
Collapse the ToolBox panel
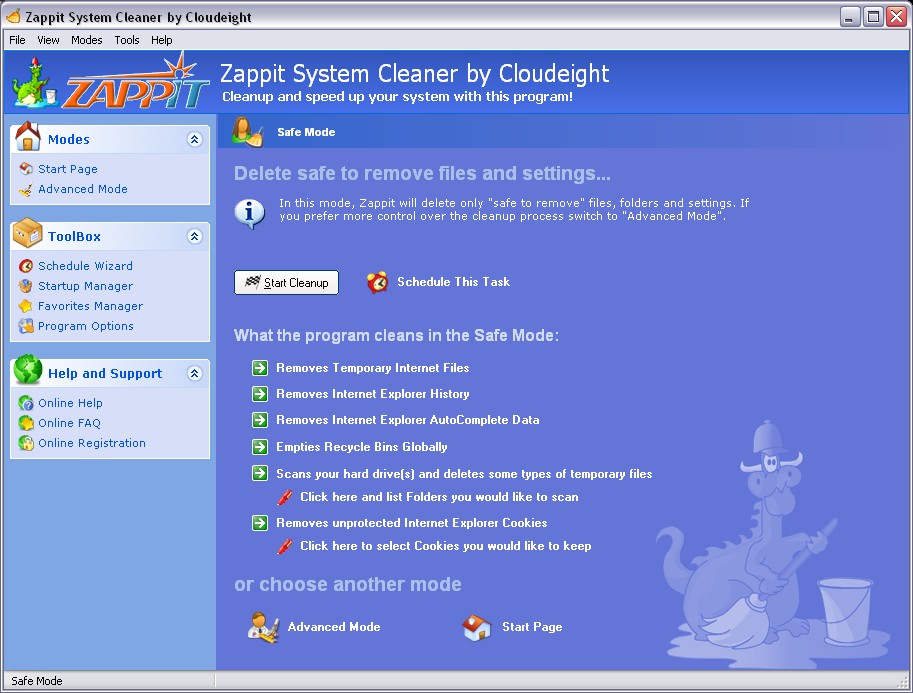tap(195, 236)
